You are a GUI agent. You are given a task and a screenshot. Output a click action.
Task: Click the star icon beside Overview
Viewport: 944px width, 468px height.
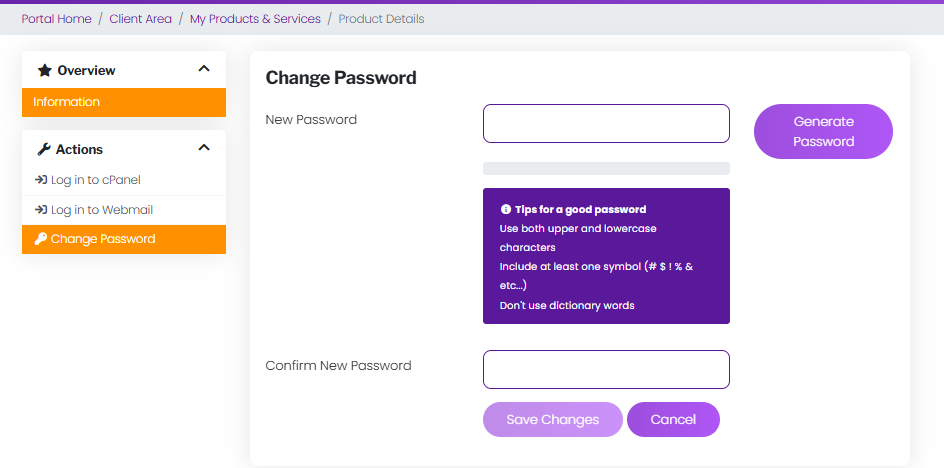44,71
